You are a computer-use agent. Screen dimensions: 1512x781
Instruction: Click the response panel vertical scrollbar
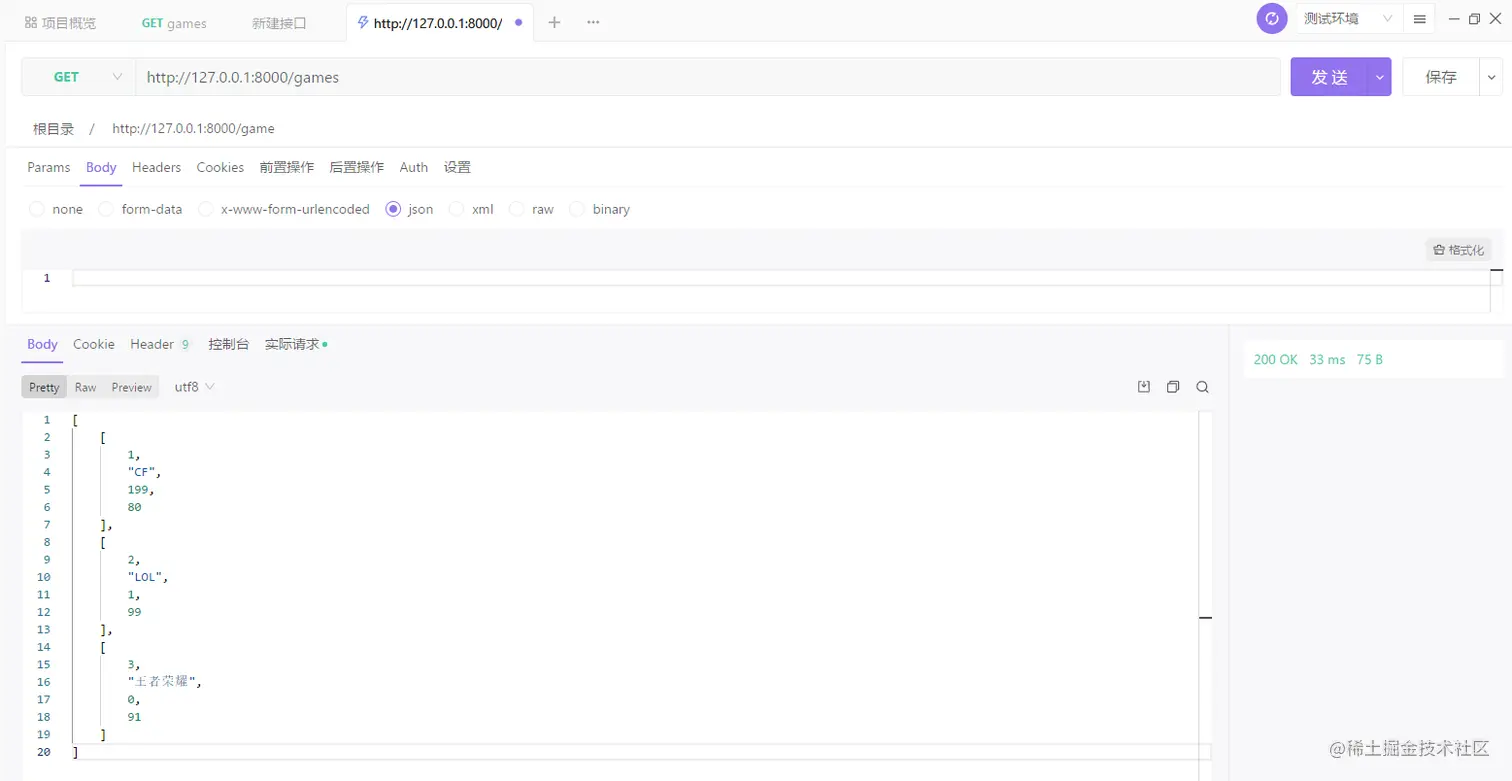1205,590
